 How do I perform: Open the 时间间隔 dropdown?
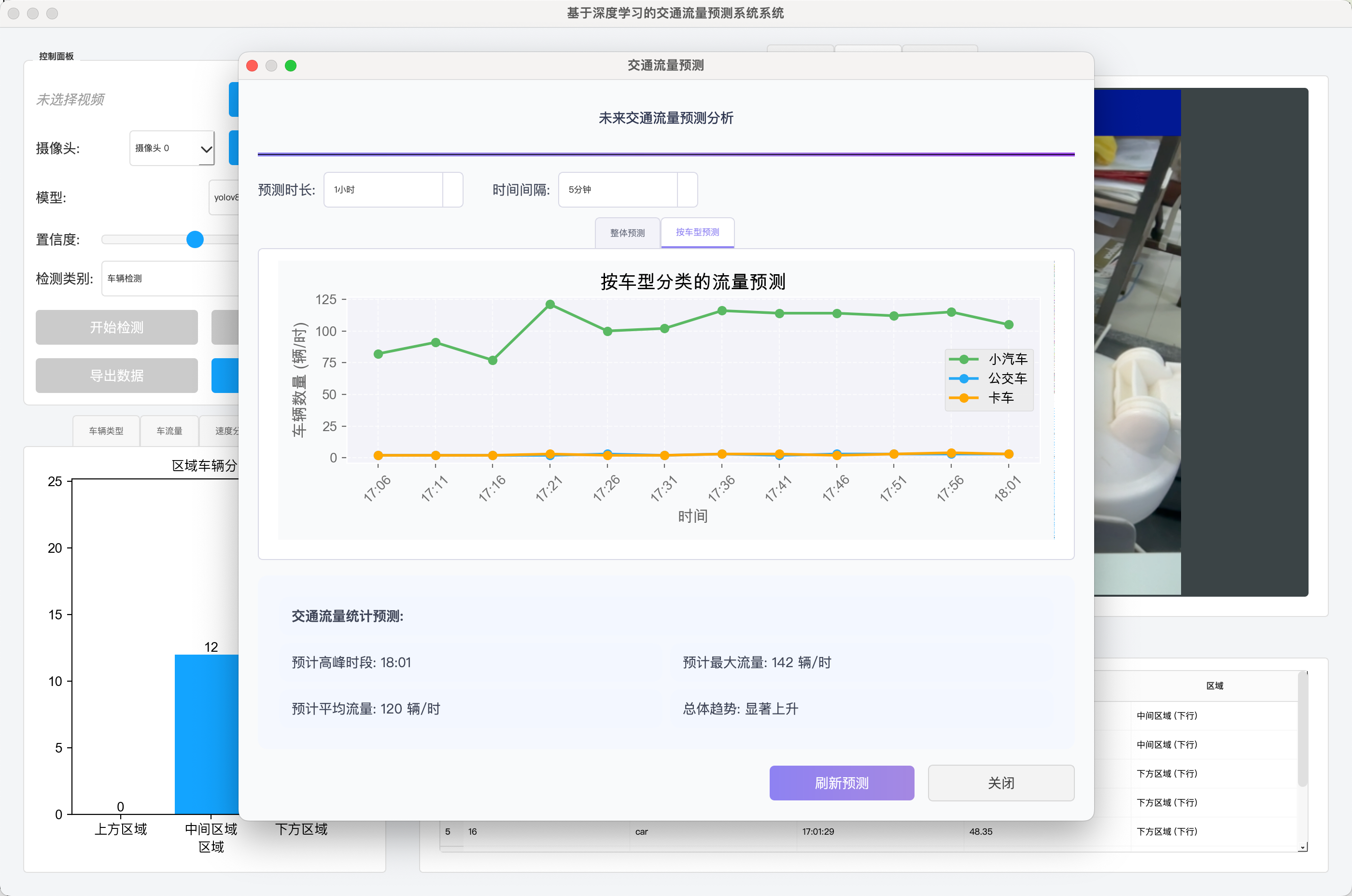click(627, 190)
